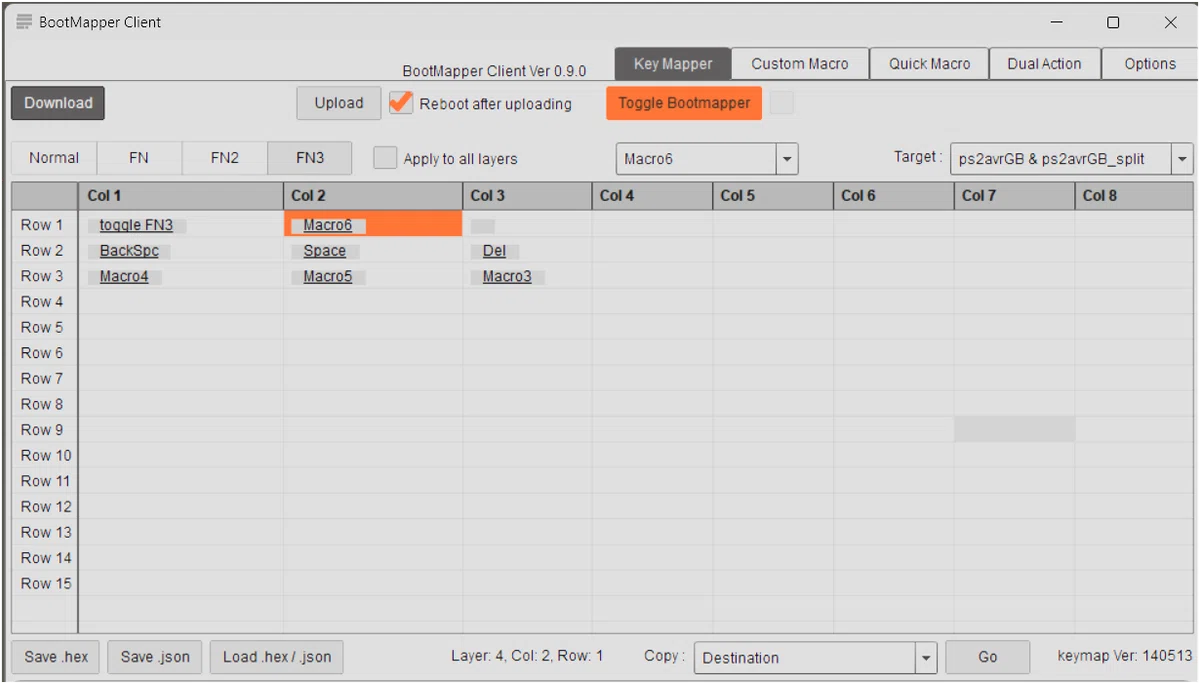
Task: Open the Dual Action tab
Action: 1044,64
